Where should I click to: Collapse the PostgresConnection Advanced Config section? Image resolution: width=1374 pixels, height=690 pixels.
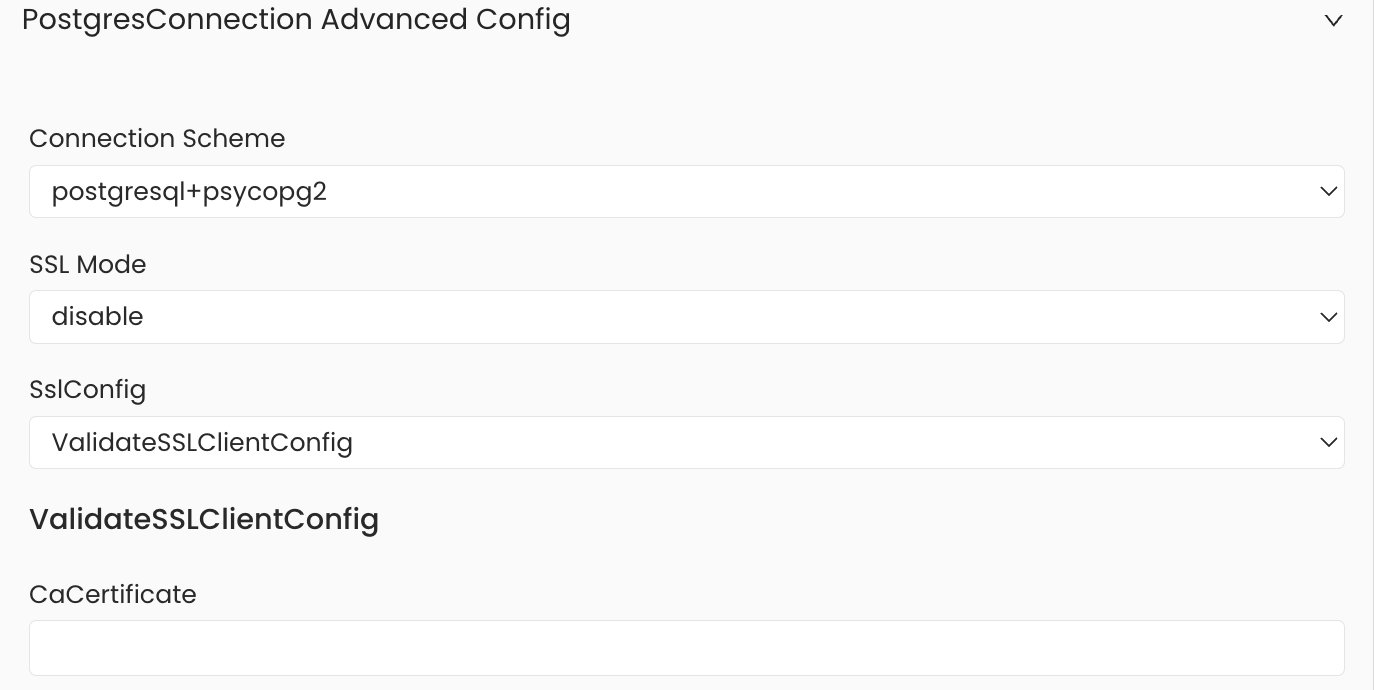(1334, 20)
